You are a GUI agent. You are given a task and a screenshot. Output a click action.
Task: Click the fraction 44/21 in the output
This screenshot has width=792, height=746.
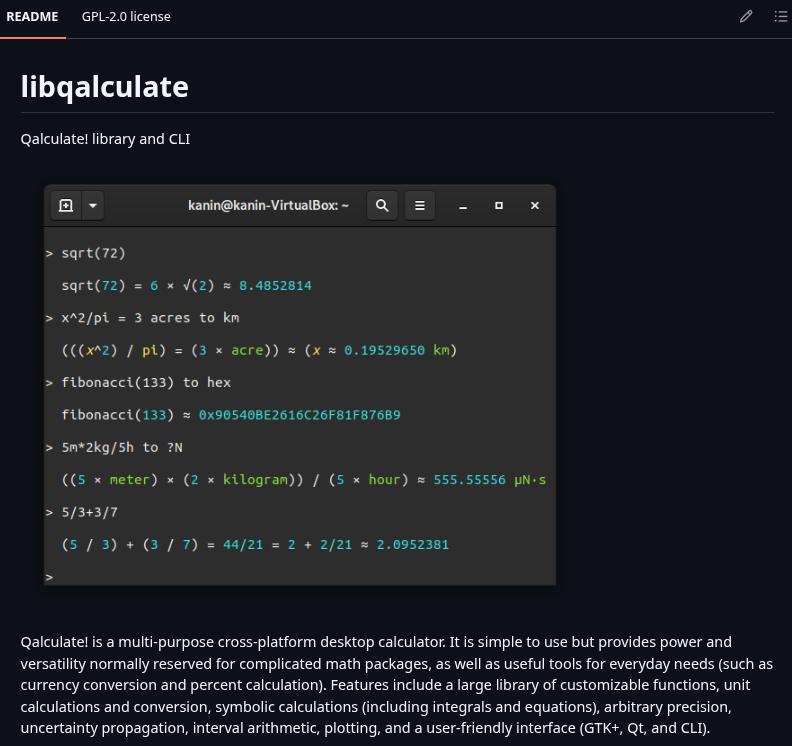click(243, 544)
